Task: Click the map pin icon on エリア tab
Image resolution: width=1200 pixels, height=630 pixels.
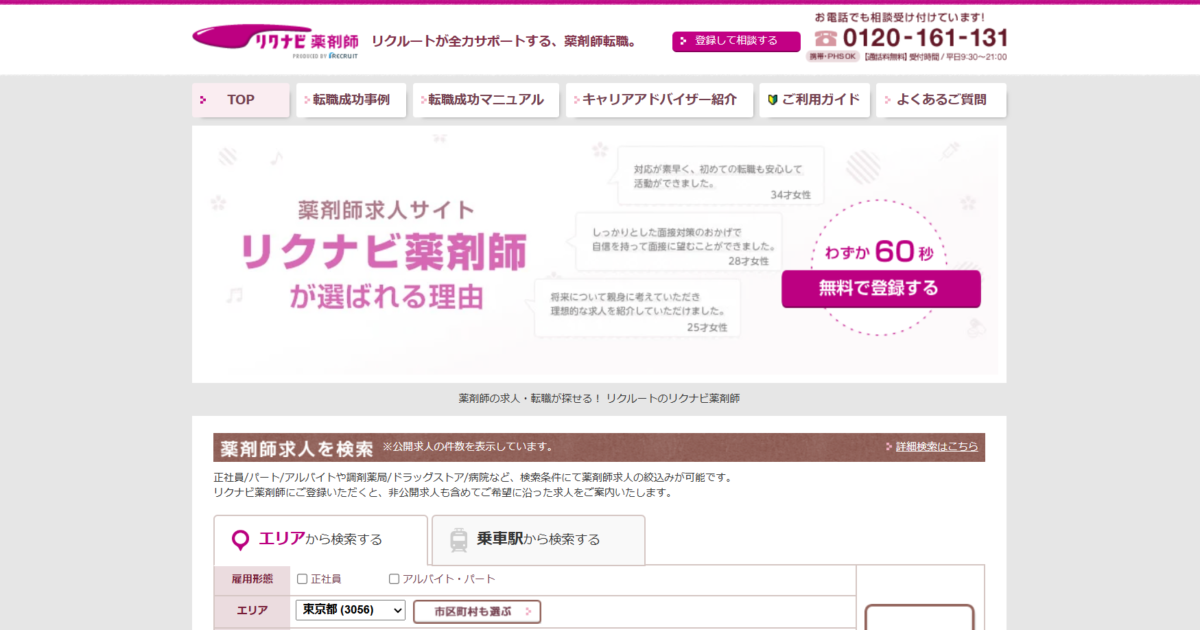Action: [x=240, y=540]
